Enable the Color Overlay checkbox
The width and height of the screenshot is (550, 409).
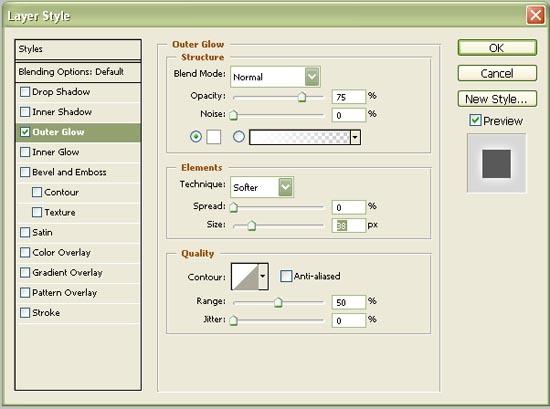pyautogui.click(x=25, y=252)
